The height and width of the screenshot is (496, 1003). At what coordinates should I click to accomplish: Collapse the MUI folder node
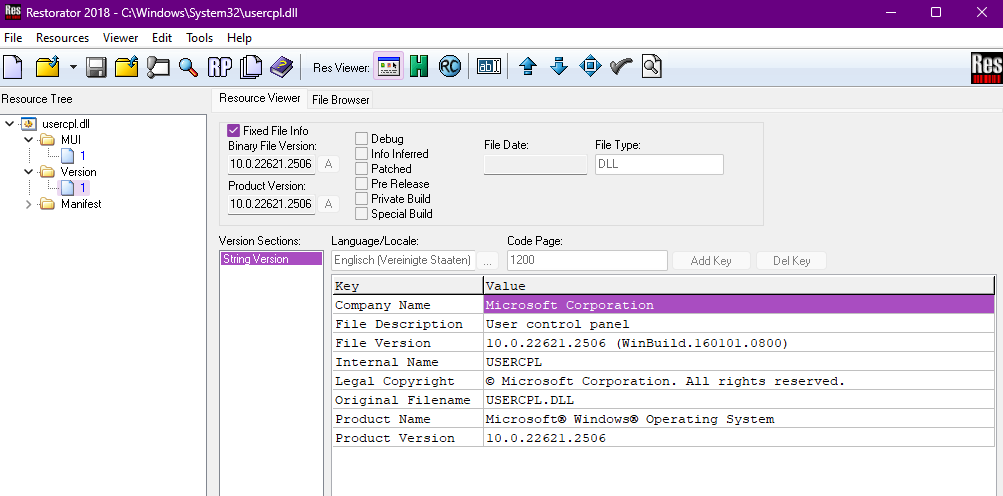[x=28, y=140]
